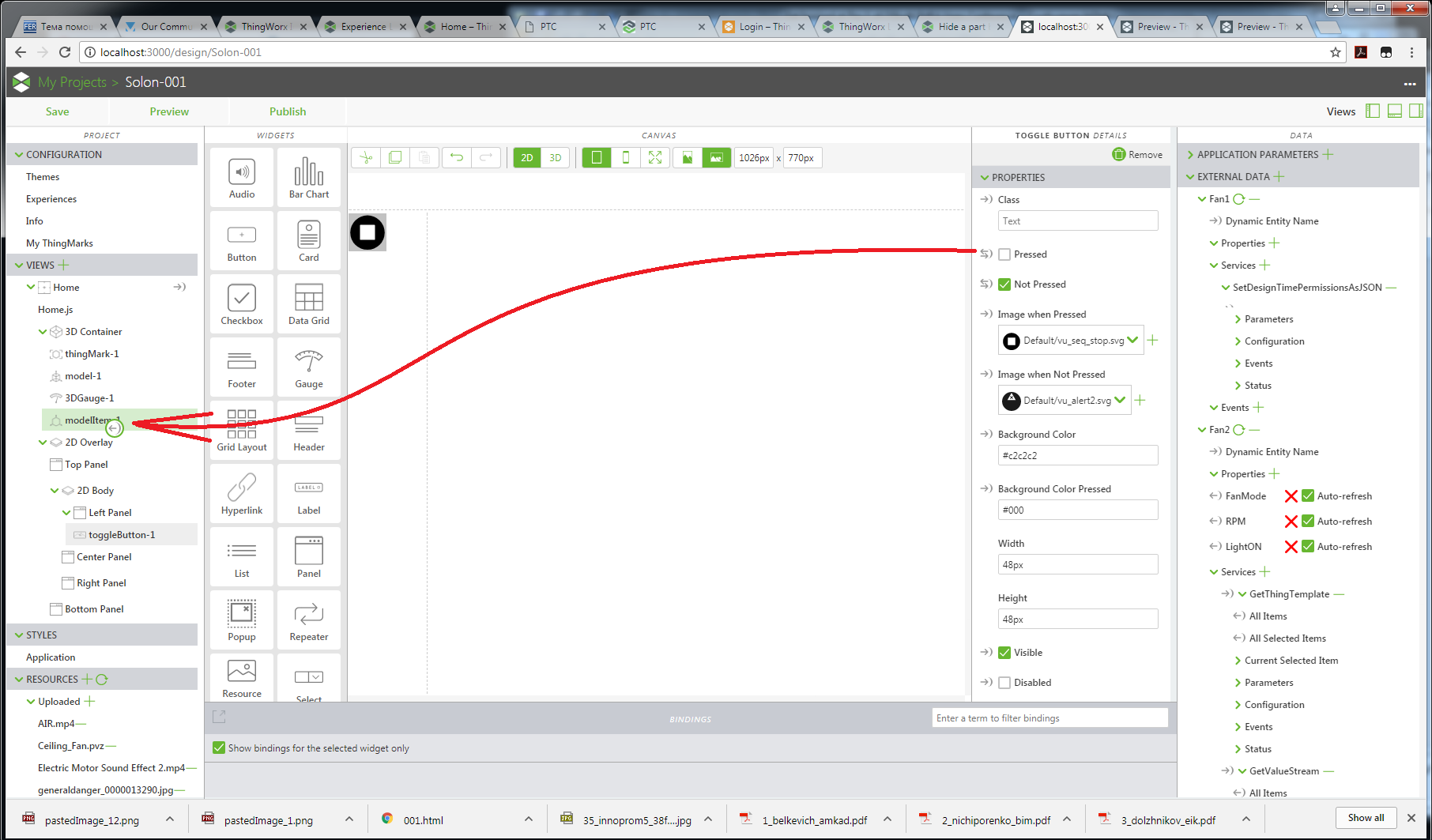Add the Bar Chart widget

(309, 177)
